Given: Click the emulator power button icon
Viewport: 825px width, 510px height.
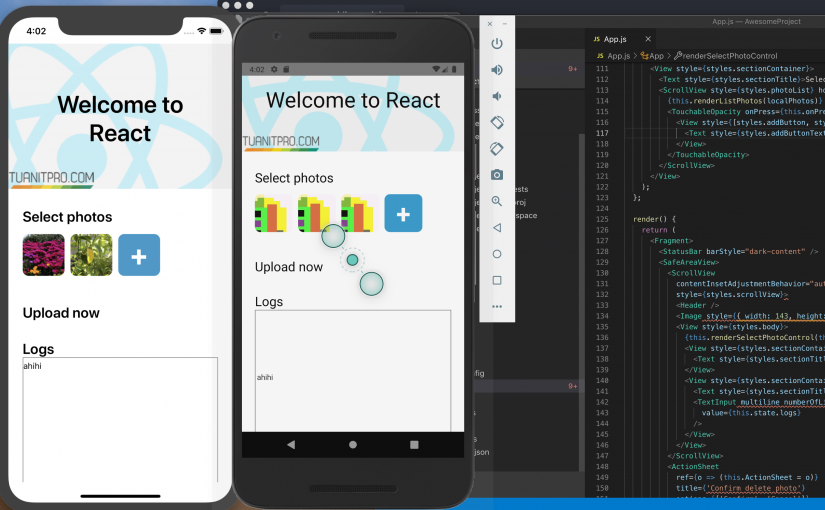Looking at the screenshot, I should pos(497,44).
